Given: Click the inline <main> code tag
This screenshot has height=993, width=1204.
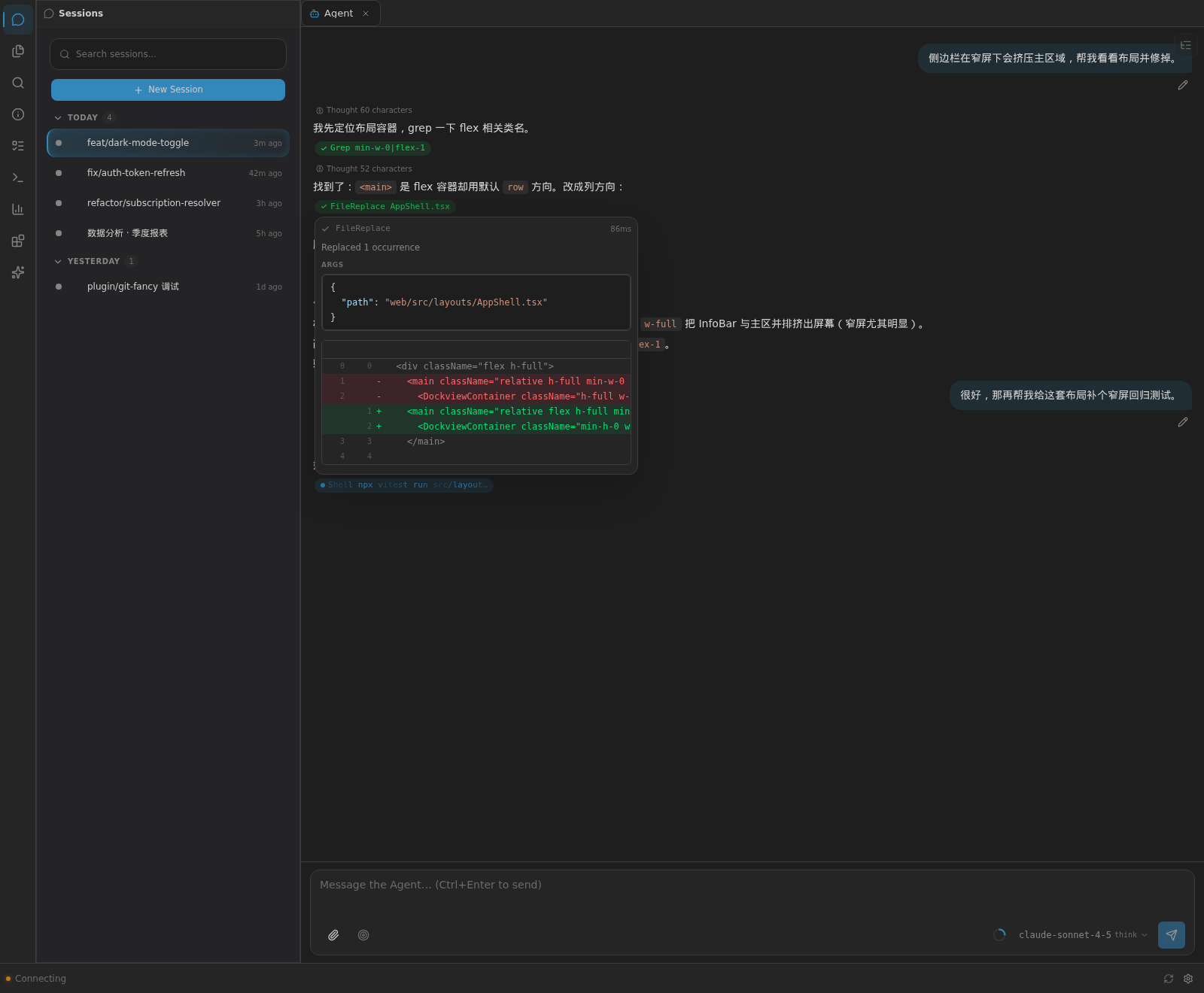Looking at the screenshot, I should [x=375, y=187].
